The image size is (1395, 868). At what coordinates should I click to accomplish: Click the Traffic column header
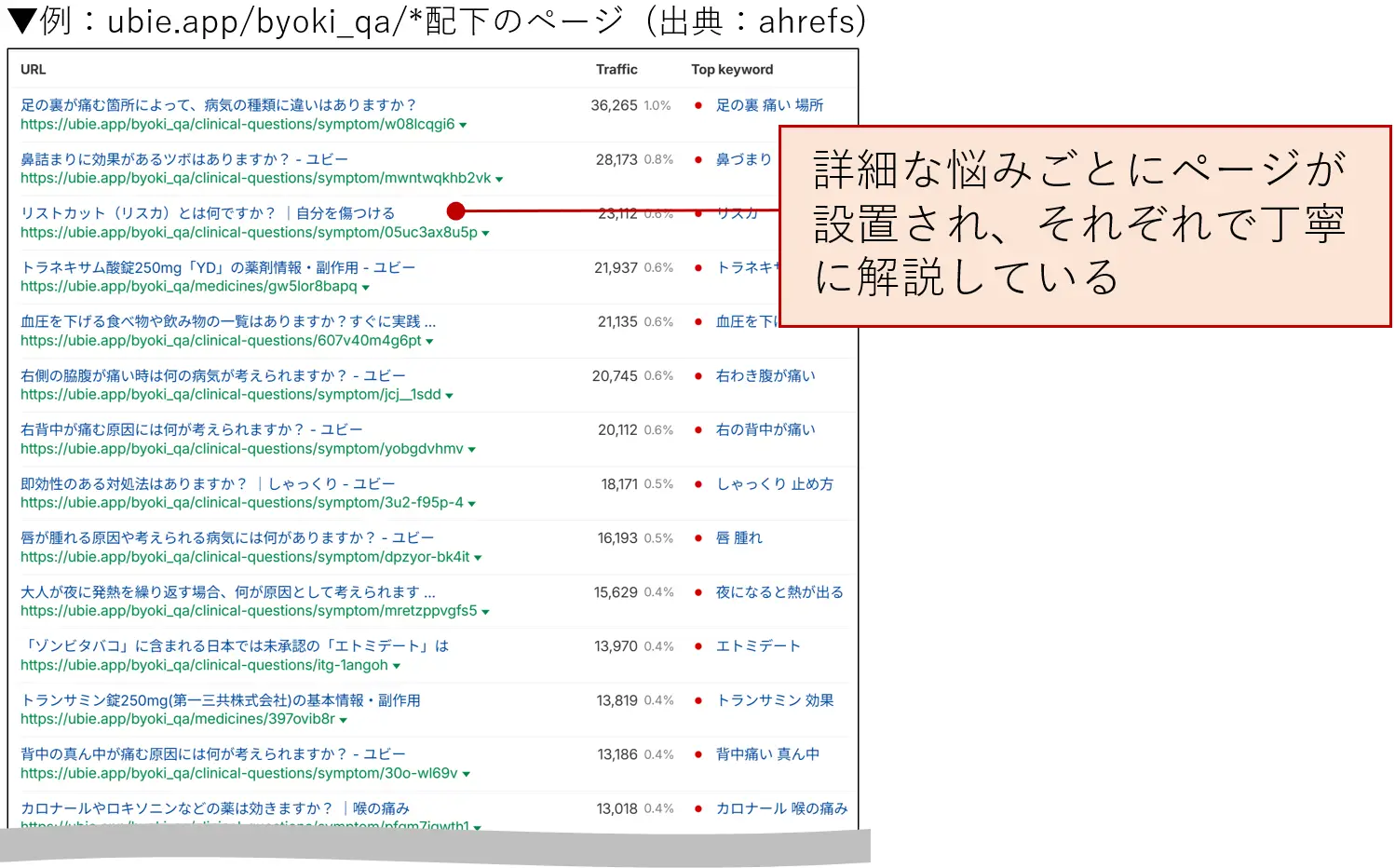pos(616,69)
